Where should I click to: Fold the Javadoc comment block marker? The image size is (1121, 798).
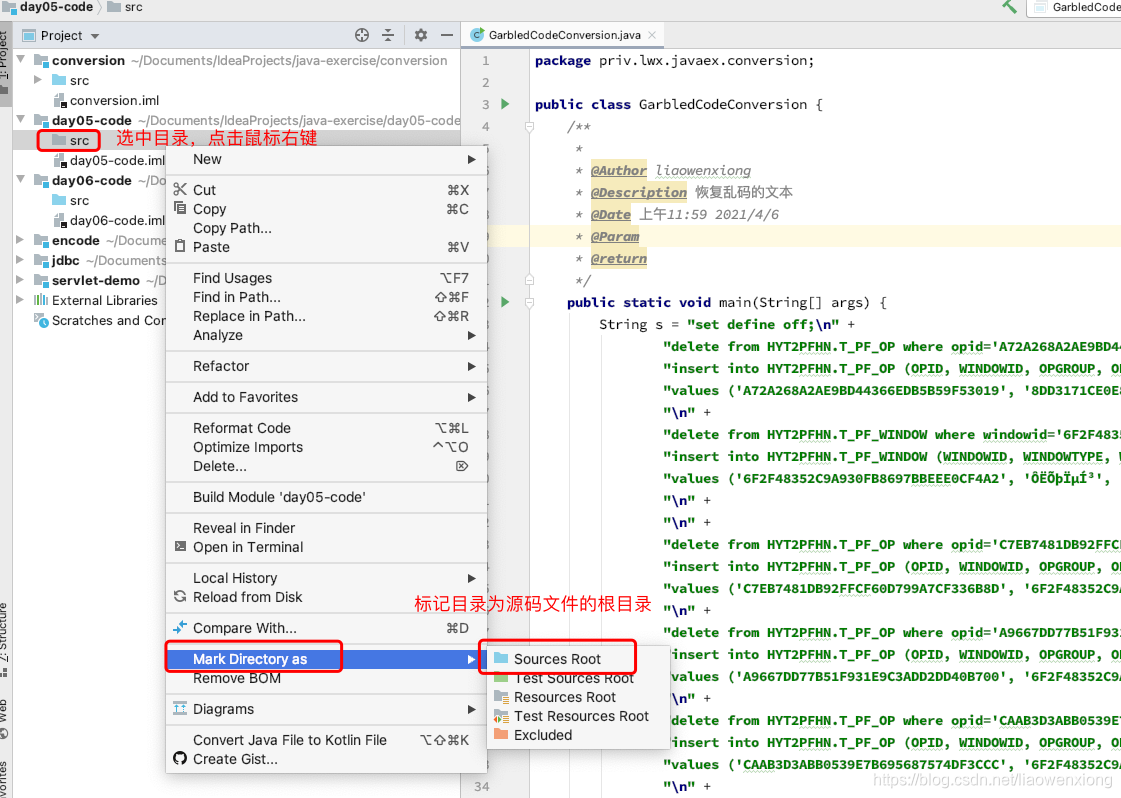pos(529,127)
